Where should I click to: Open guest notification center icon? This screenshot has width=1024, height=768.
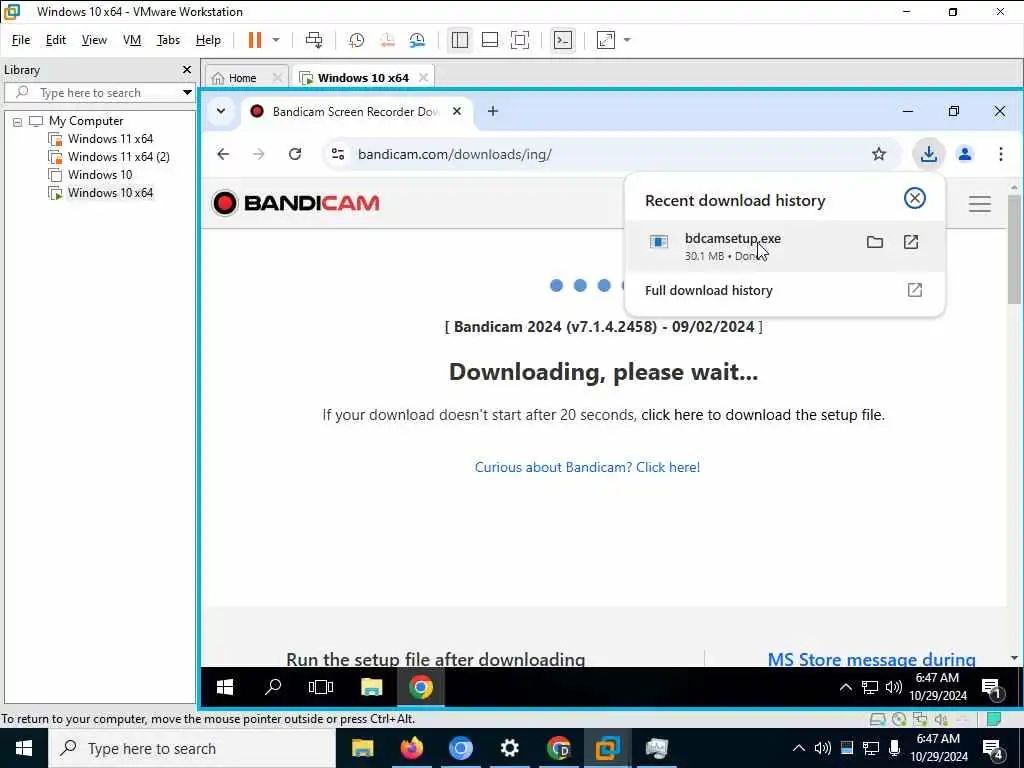[992, 688]
